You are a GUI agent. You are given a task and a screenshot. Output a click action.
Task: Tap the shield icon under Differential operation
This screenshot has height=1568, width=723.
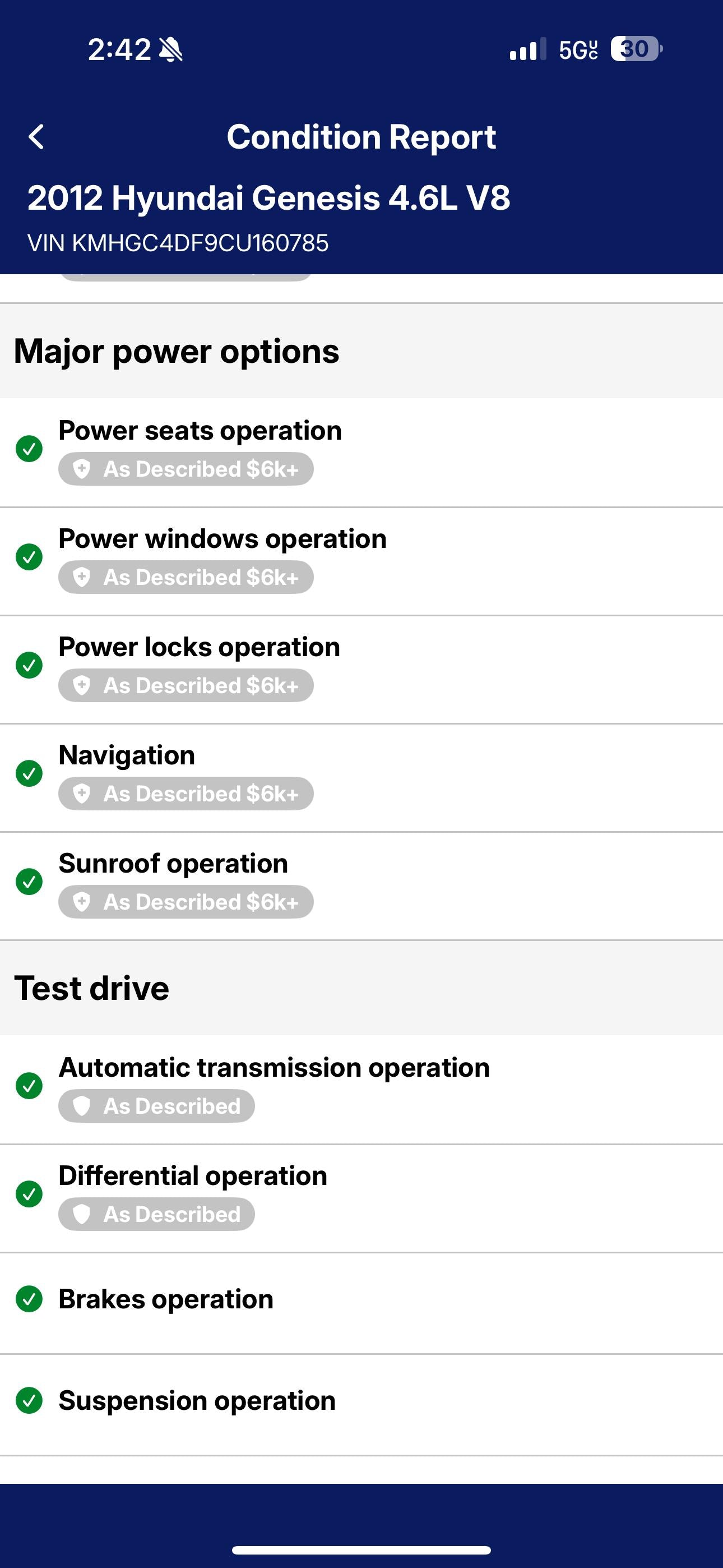click(82, 1214)
